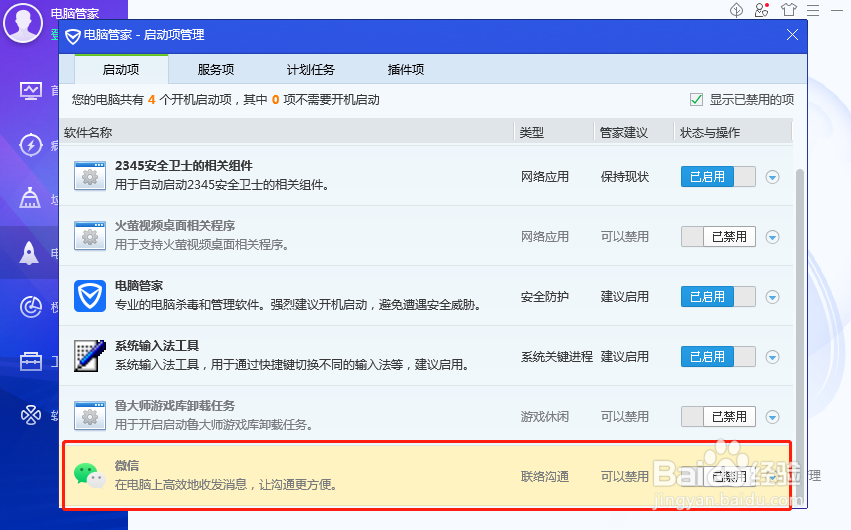
Task: Click the 电脑管家 shield app icon
Action: [90, 296]
